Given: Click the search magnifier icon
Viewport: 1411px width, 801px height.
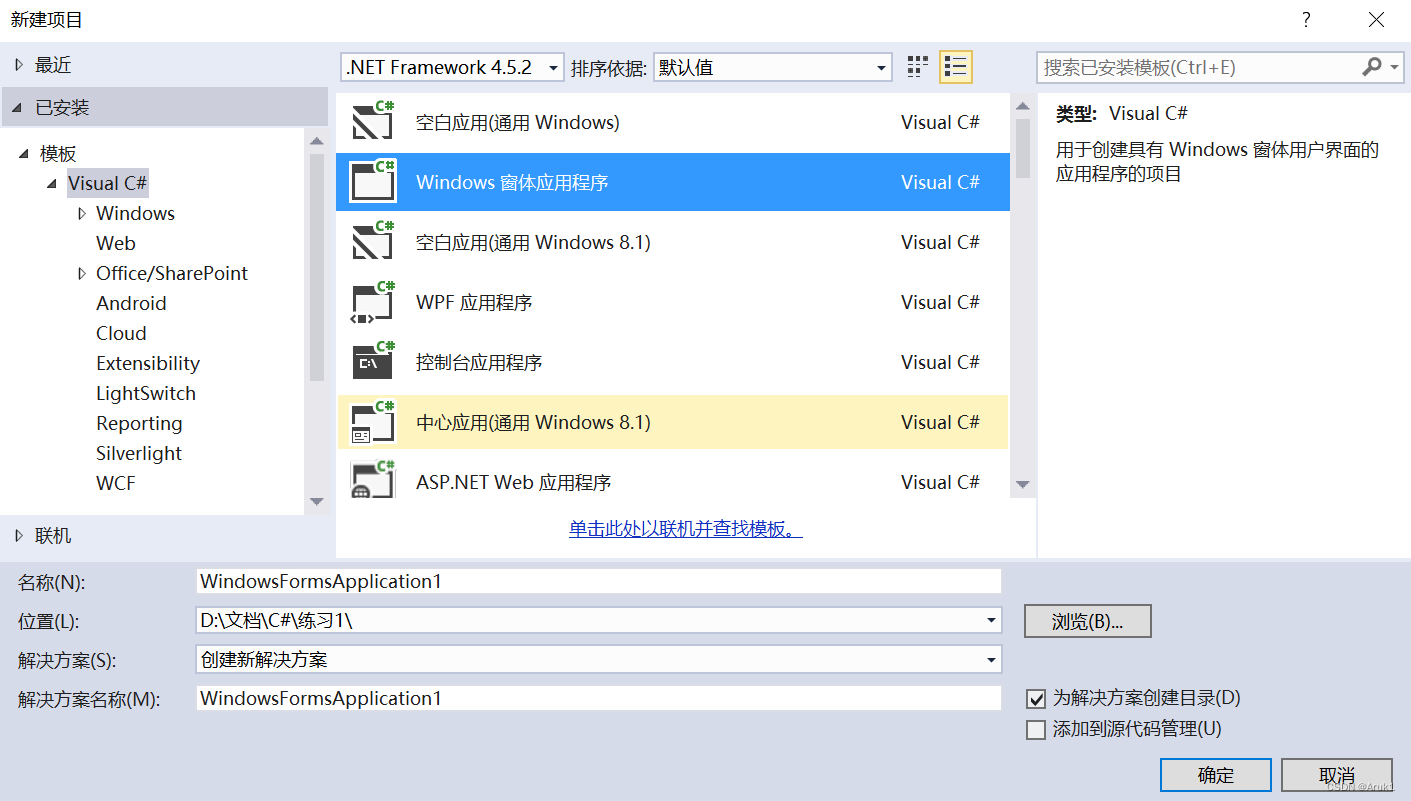Looking at the screenshot, I should click(1371, 66).
